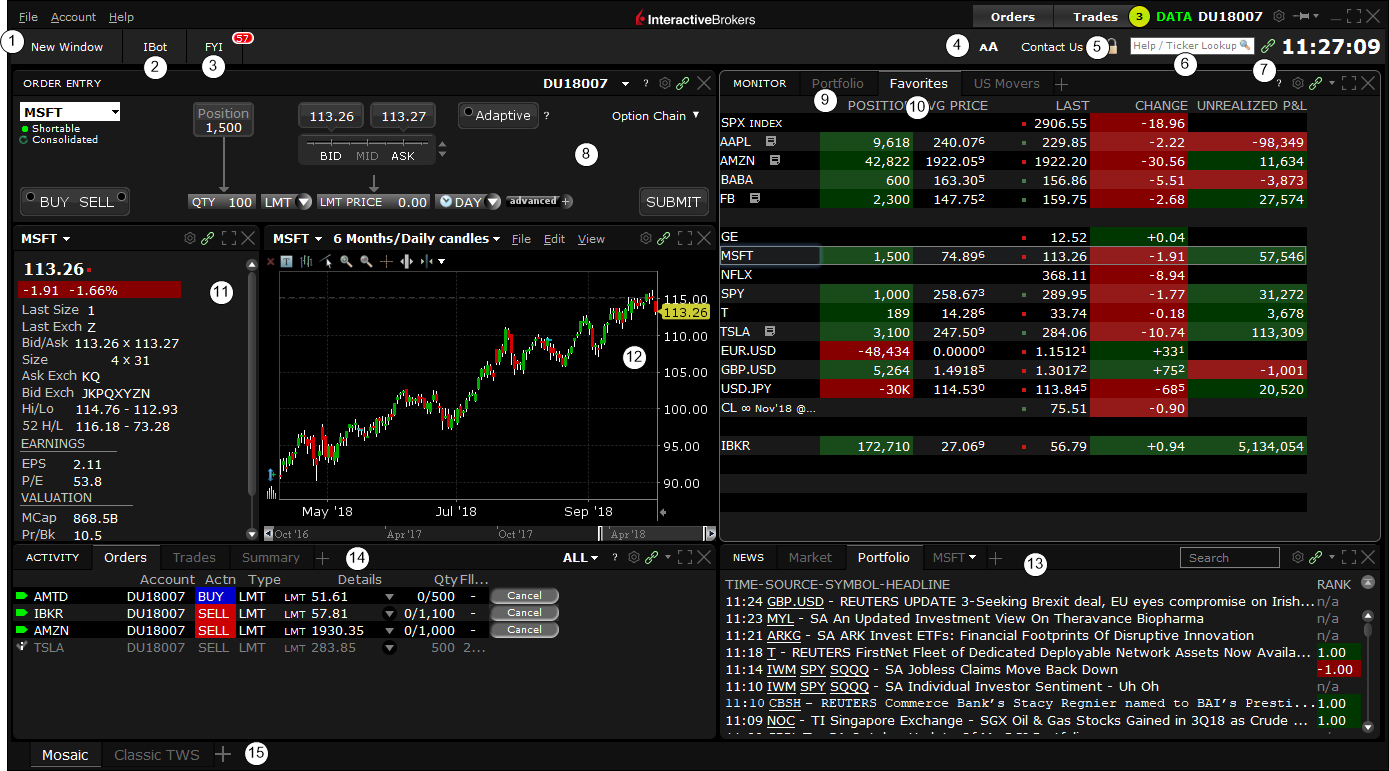Image resolution: width=1389 pixels, height=771 pixels.
Task: Click the pin icon in the title bar
Action: point(1302,17)
